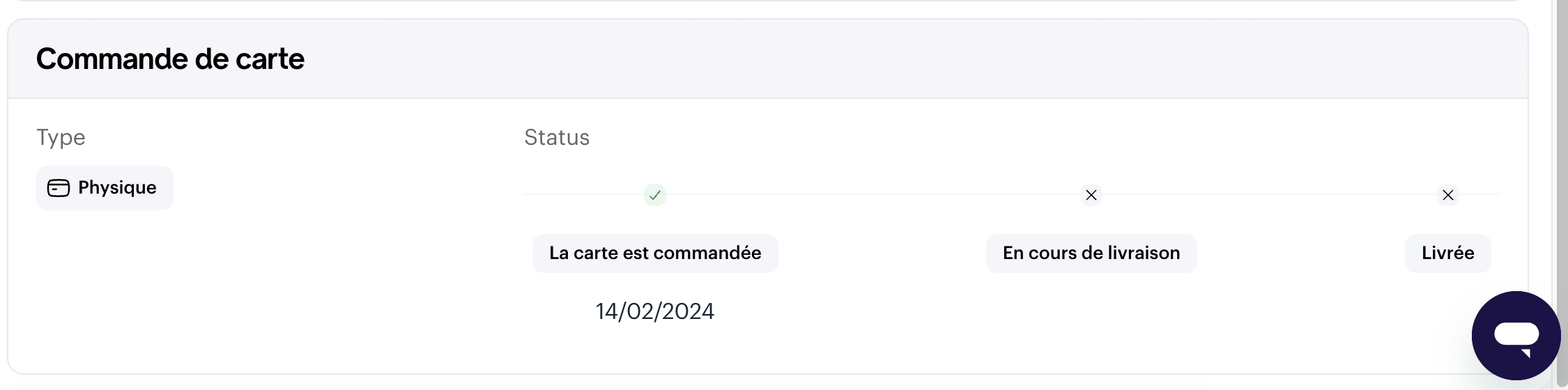Viewport: 1568px width, 390px height.
Task: Click the card icon beside Physique
Action: 59,188
